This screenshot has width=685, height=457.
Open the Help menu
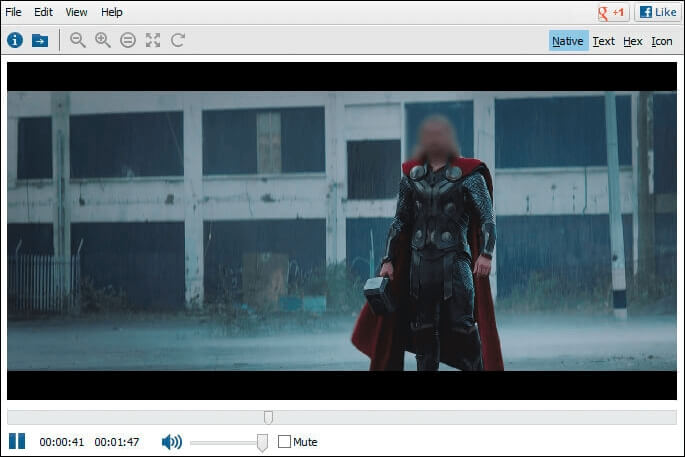pyautogui.click(x=112, y=12)
